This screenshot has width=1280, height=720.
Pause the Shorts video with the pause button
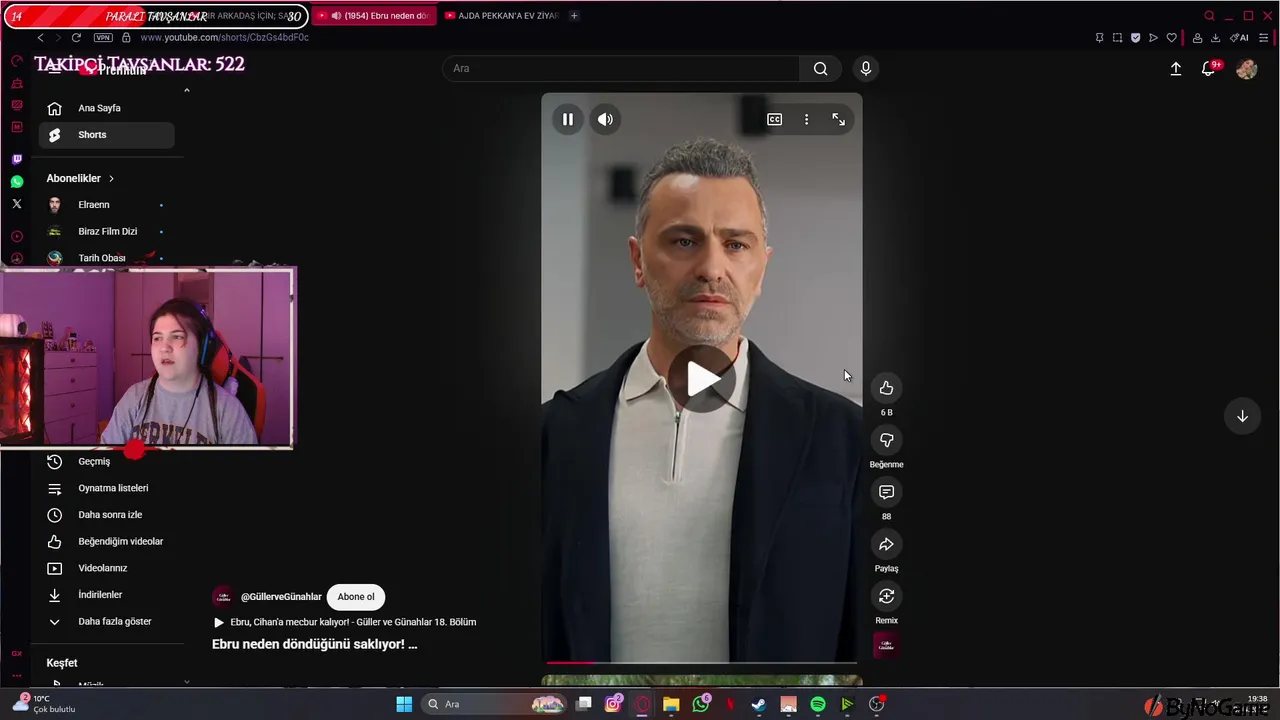tap(567, 119)
